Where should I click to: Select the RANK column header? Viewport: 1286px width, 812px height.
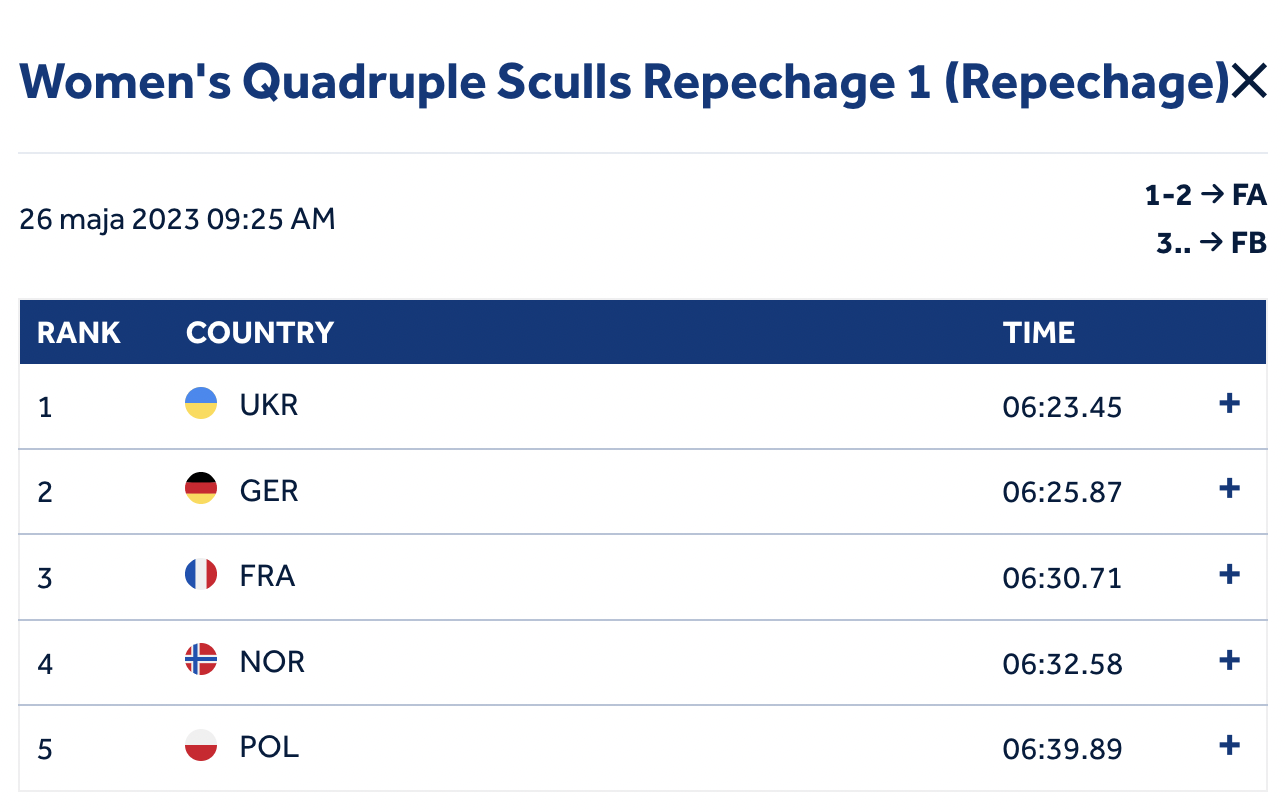click(x=79, y=332)
